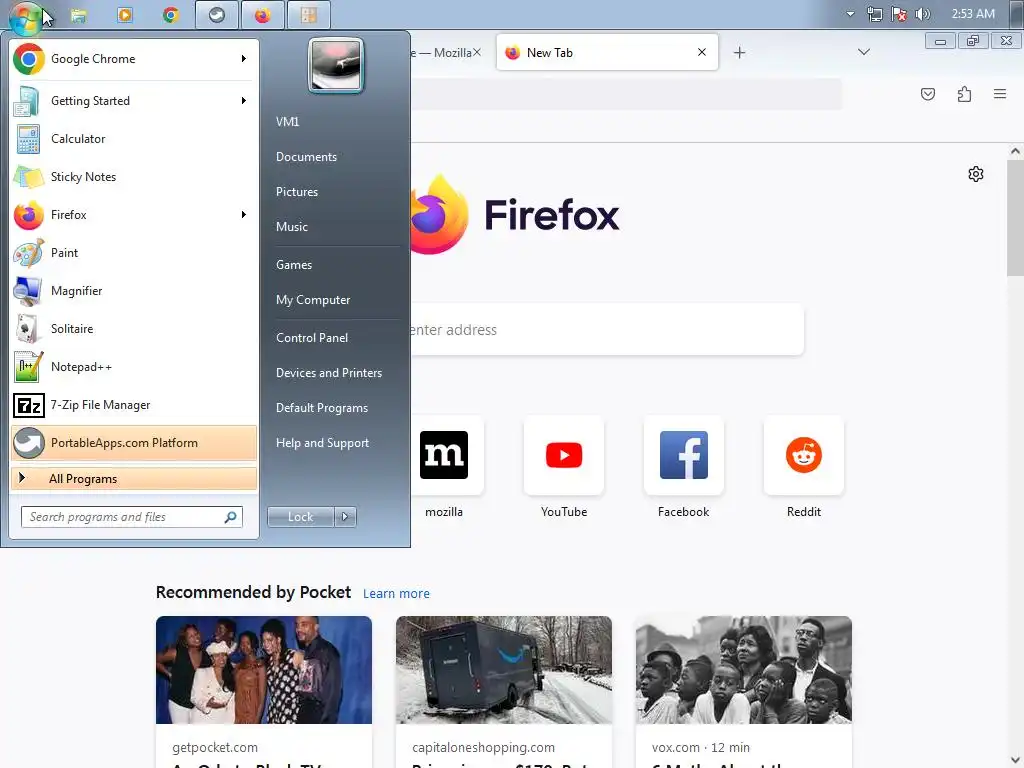Open the Action Center flag tray icon
Image resolution: width=1024 pixels, height=768 pixels.
tap(899, 14)
